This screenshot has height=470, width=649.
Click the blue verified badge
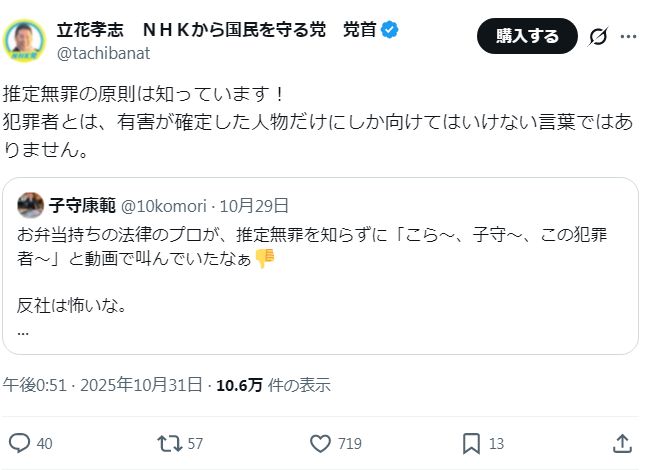[389, 29]
